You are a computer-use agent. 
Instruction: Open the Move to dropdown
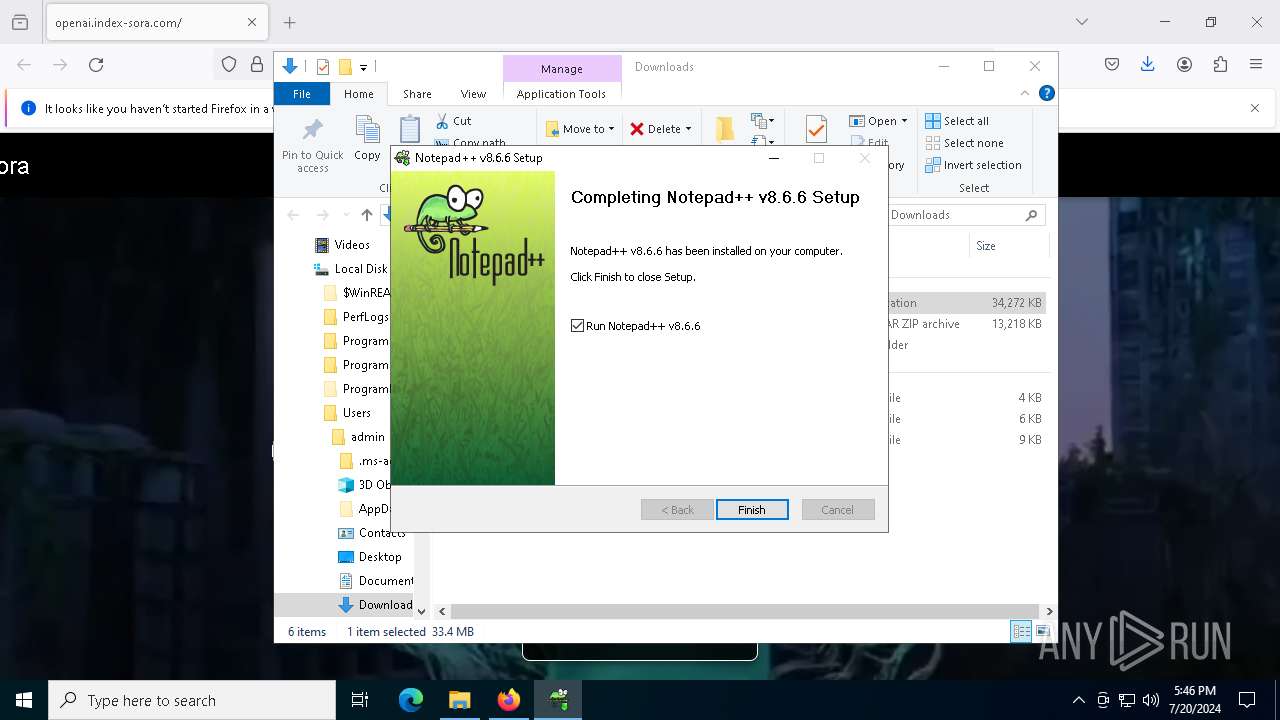tap(580, 129)
